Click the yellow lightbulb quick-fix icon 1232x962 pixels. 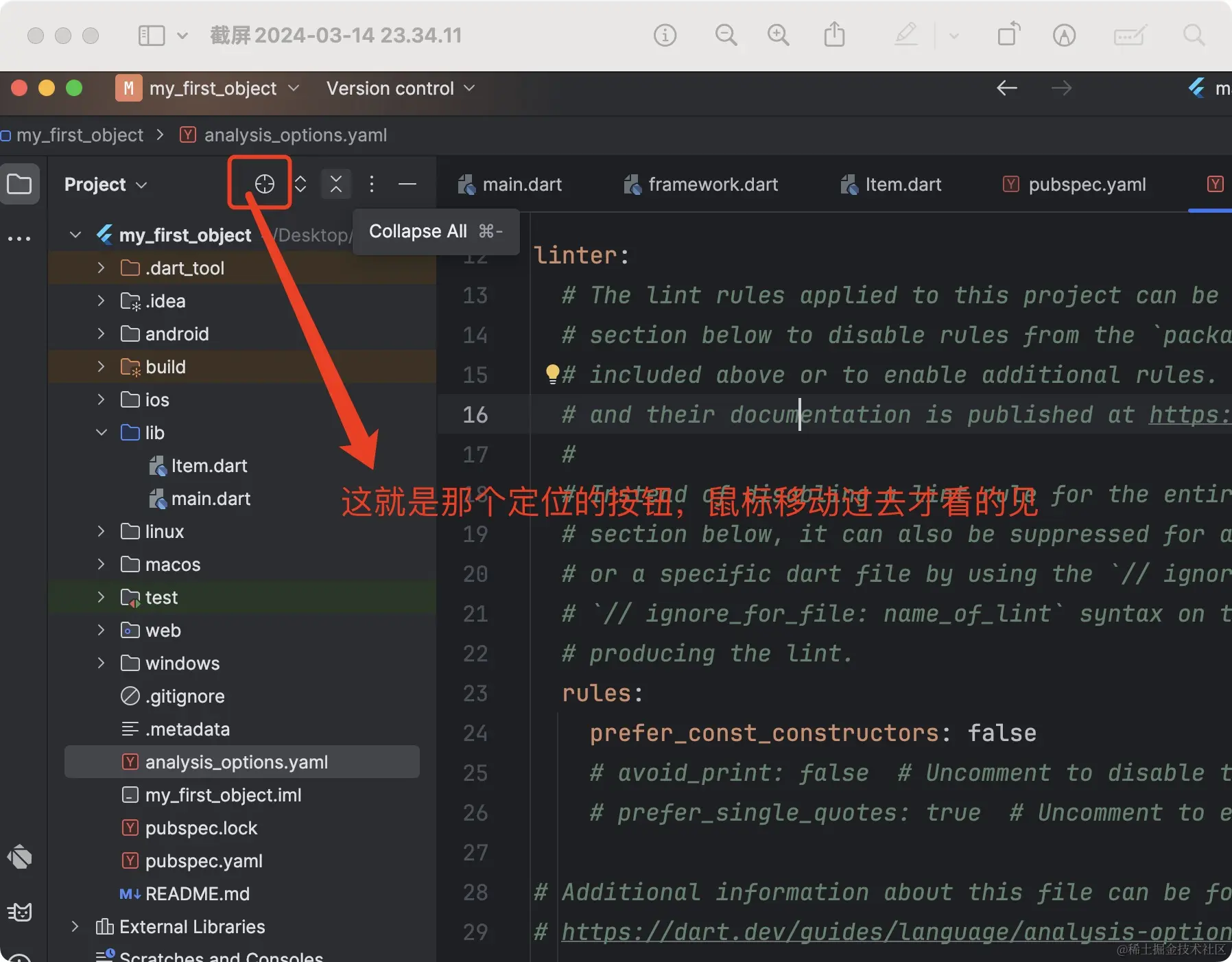tap(552, 374)
